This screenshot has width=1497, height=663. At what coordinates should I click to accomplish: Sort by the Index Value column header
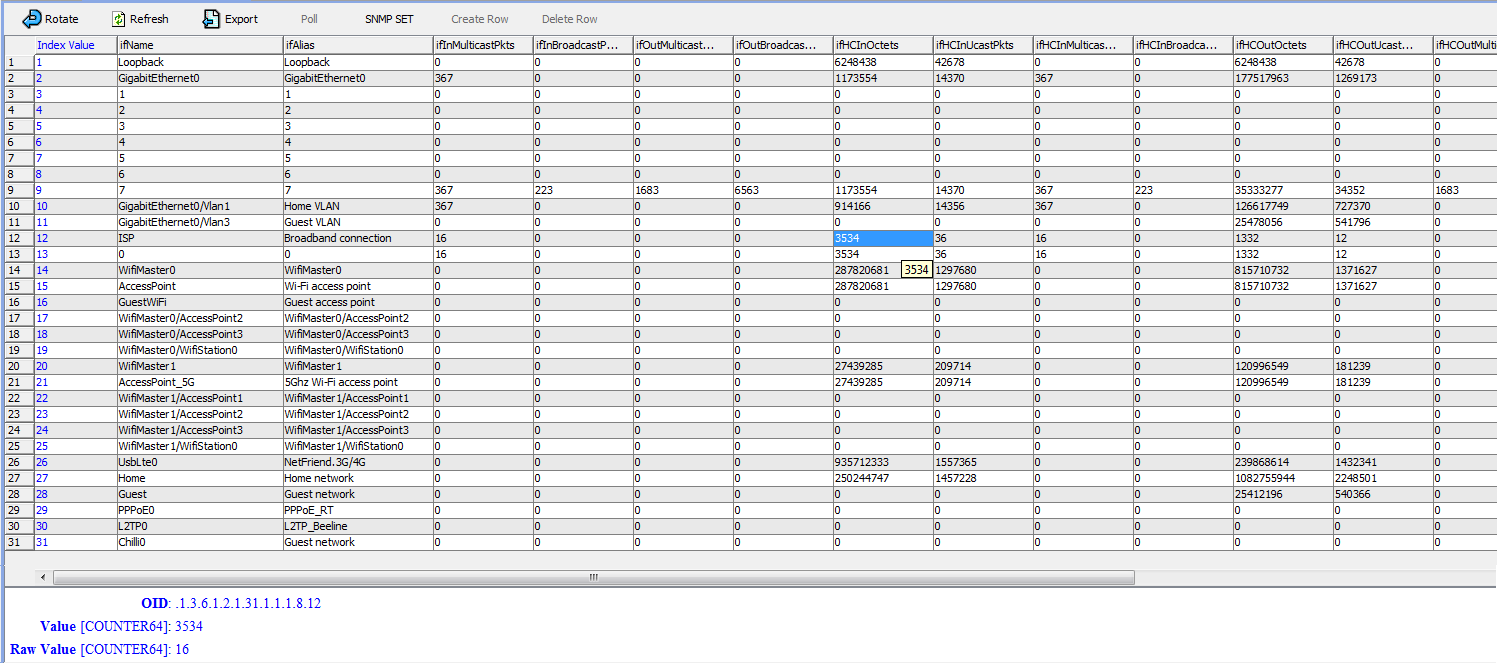(x=64, y=45)
